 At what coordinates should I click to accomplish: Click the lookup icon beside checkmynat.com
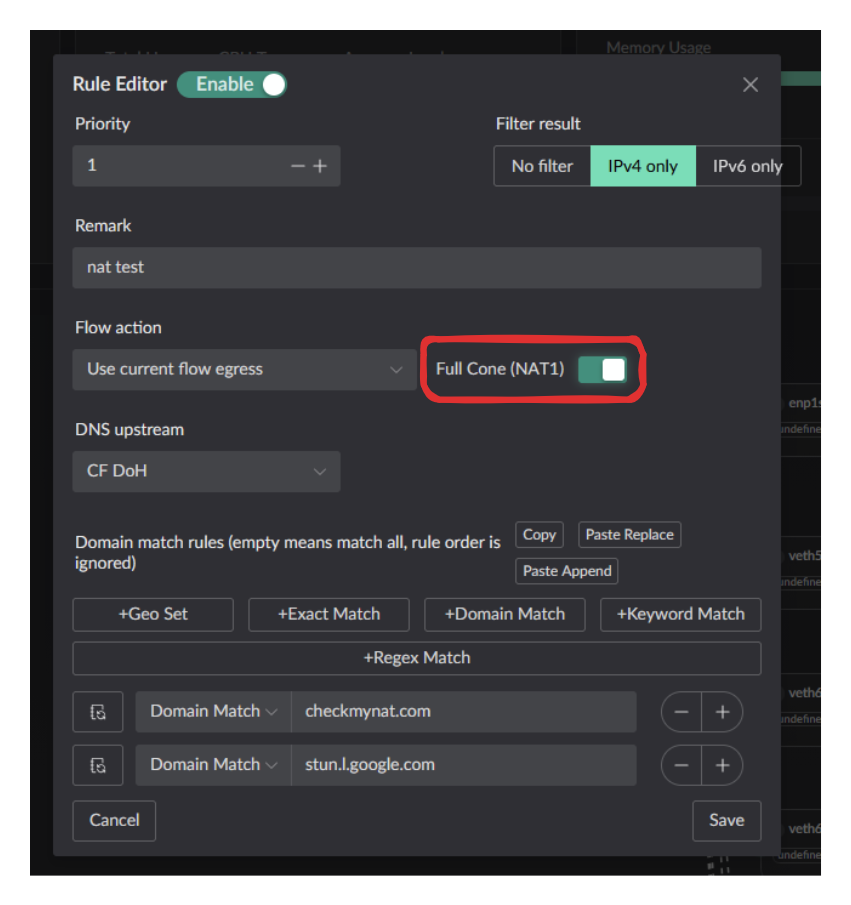98,712
